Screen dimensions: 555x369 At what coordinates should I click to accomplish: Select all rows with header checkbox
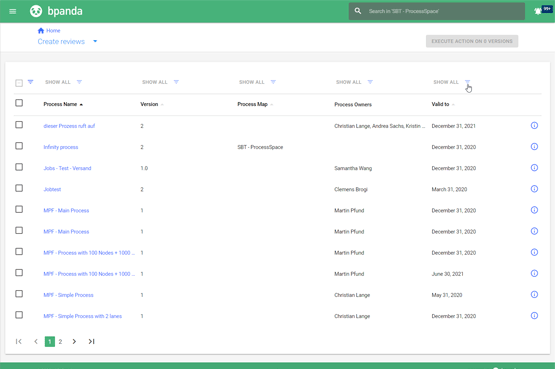[x=19, y=103]
